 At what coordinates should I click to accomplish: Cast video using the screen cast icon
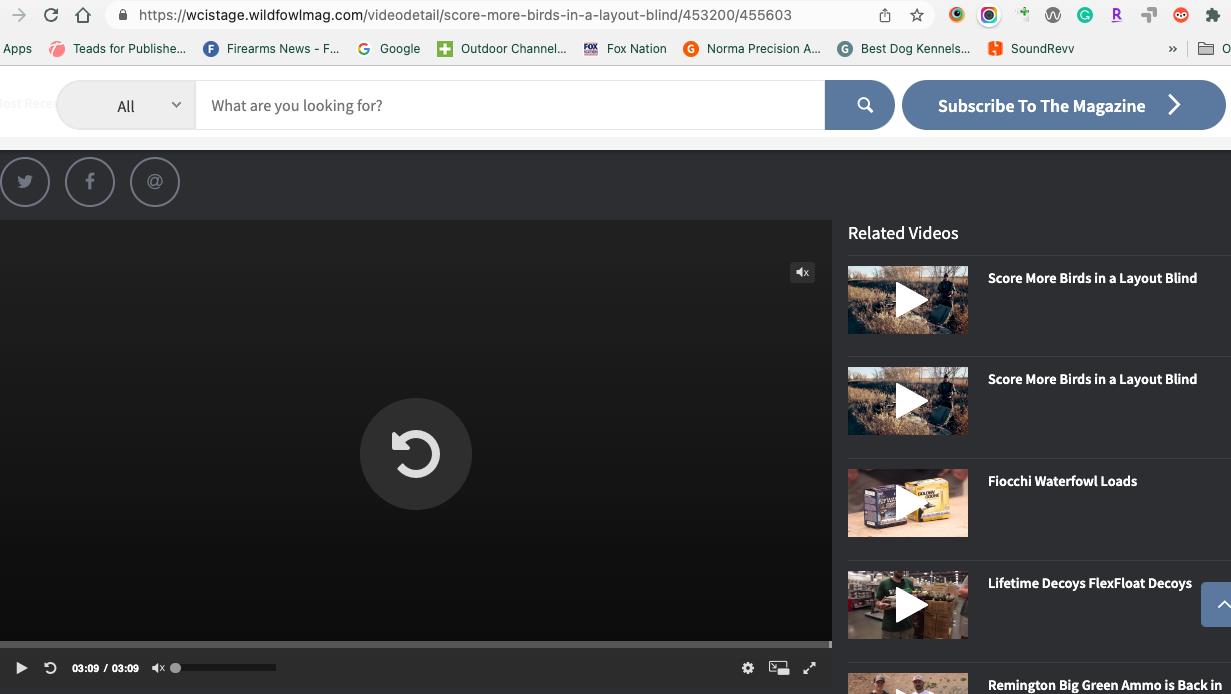[x=779, y=668]
